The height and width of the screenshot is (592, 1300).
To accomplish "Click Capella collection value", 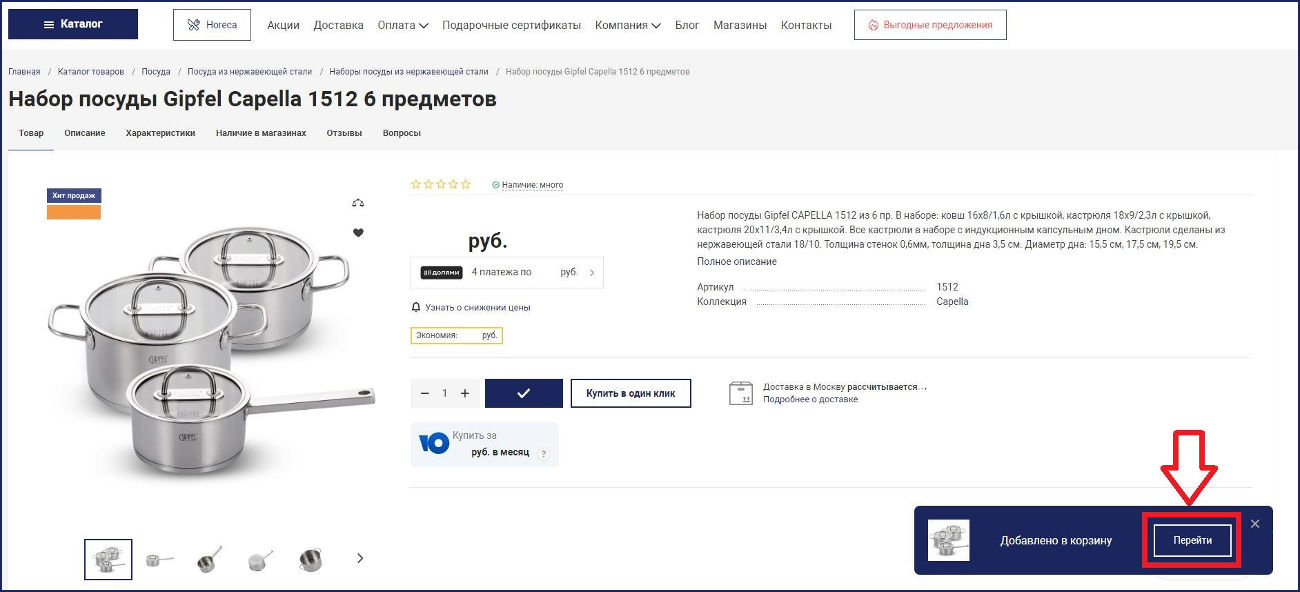I will click(x=952, y=301).
